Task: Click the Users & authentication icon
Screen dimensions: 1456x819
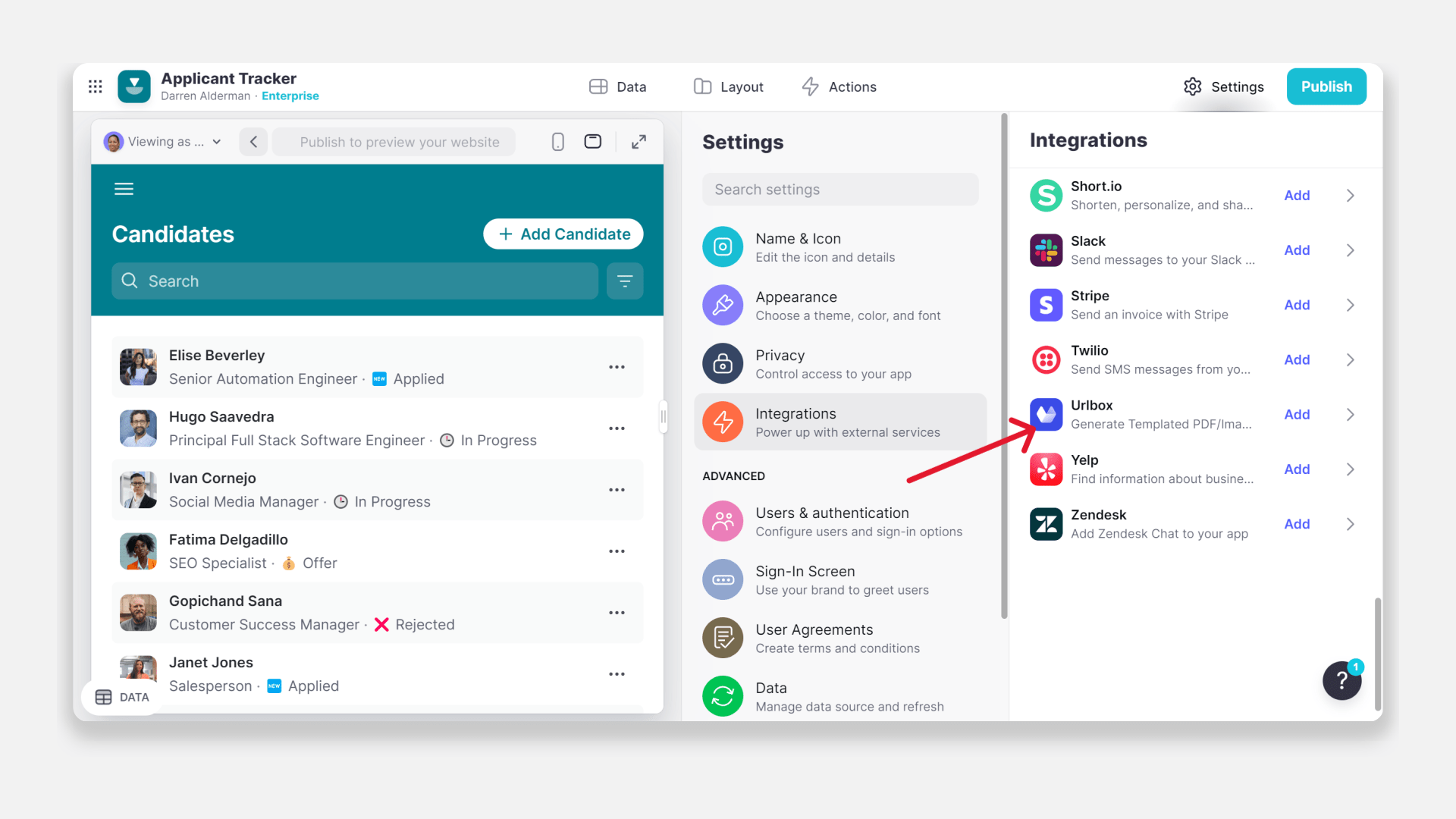Action: coord(723,521)
